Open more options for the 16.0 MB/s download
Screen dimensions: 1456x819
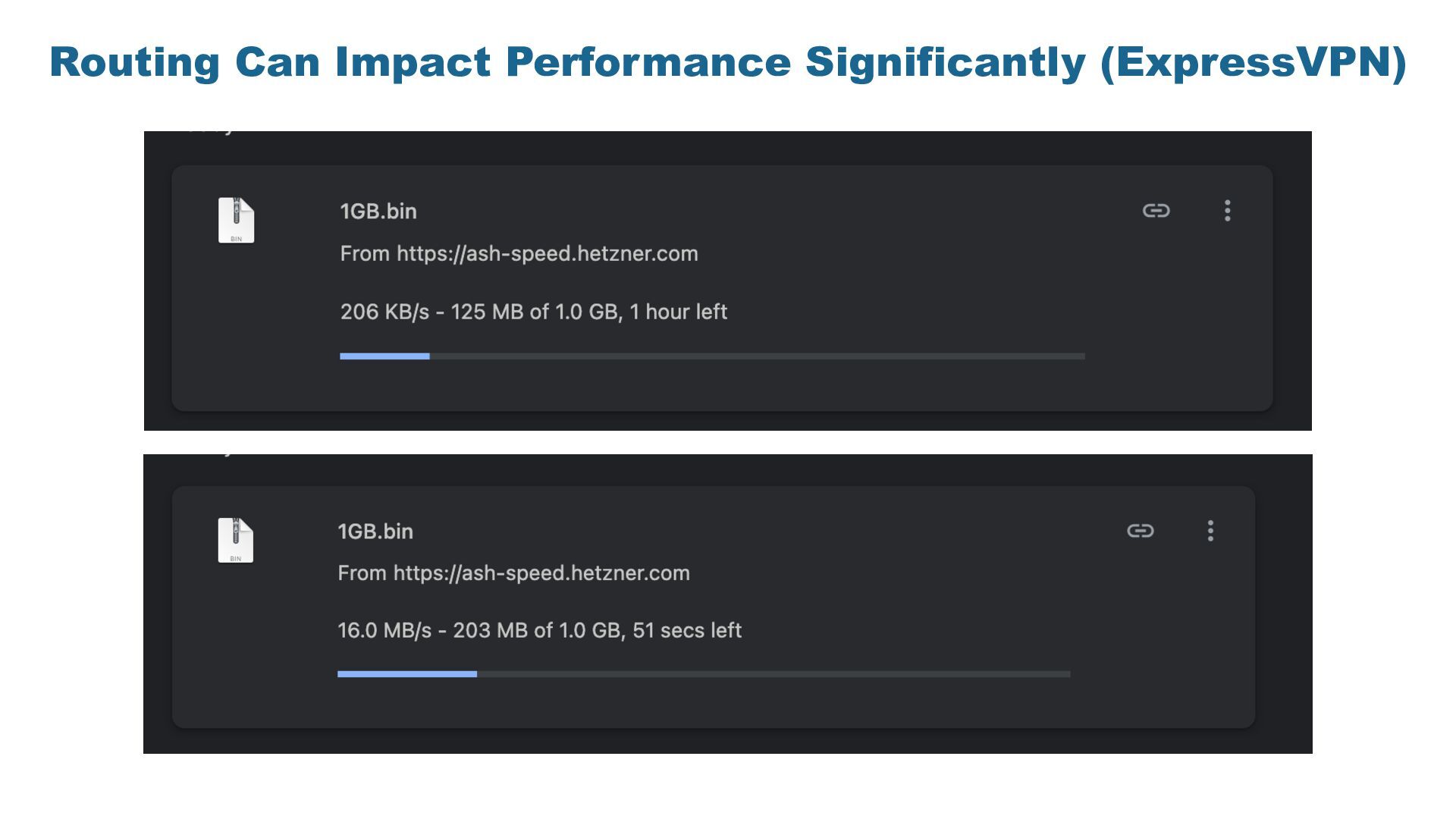pyautogui.click(x=1210, y=531)
